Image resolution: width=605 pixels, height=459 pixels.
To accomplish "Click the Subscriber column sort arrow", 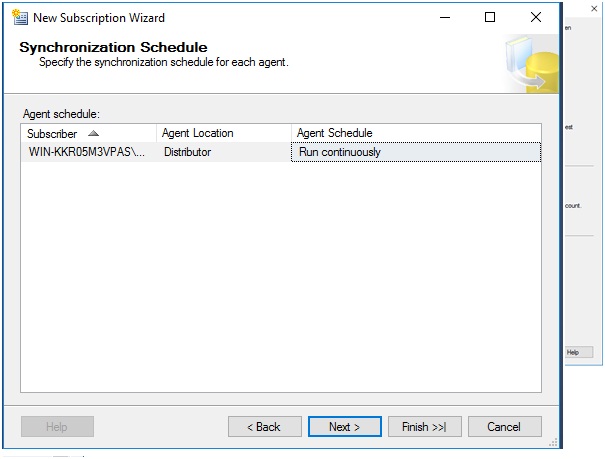I will click(94, 133).
